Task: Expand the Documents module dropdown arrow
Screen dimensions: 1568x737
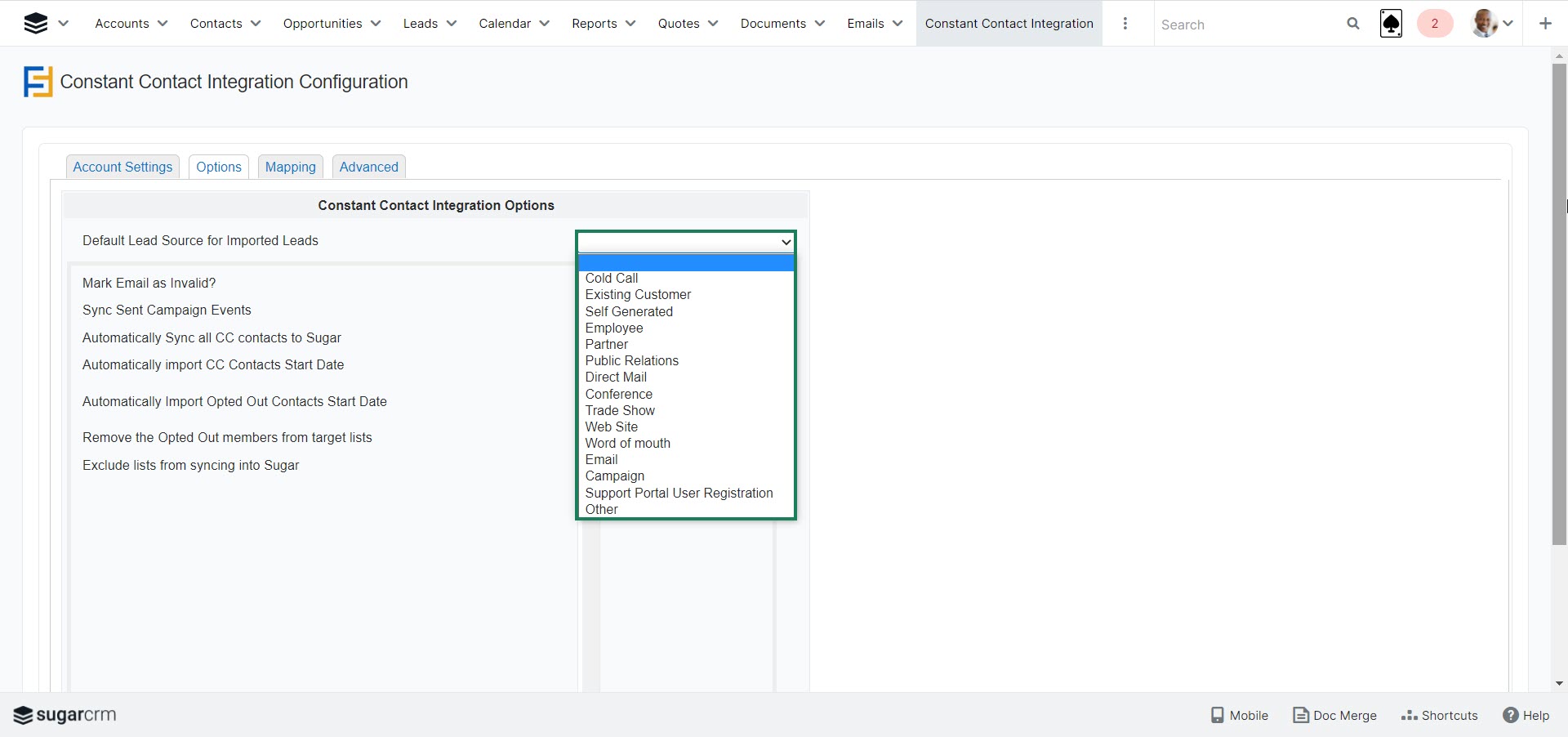Action: 820,24
